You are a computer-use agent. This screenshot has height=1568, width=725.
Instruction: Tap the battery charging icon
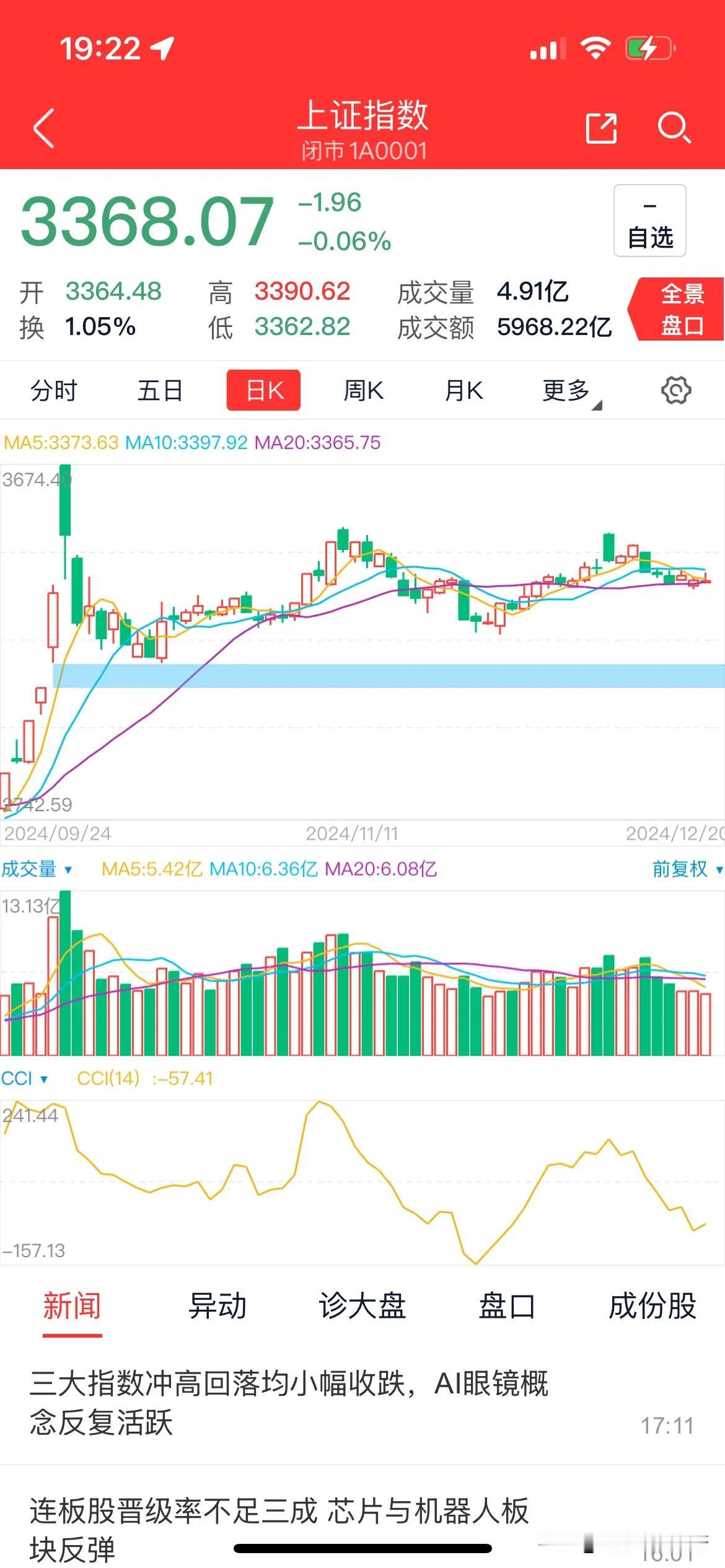tap(650, 48)
